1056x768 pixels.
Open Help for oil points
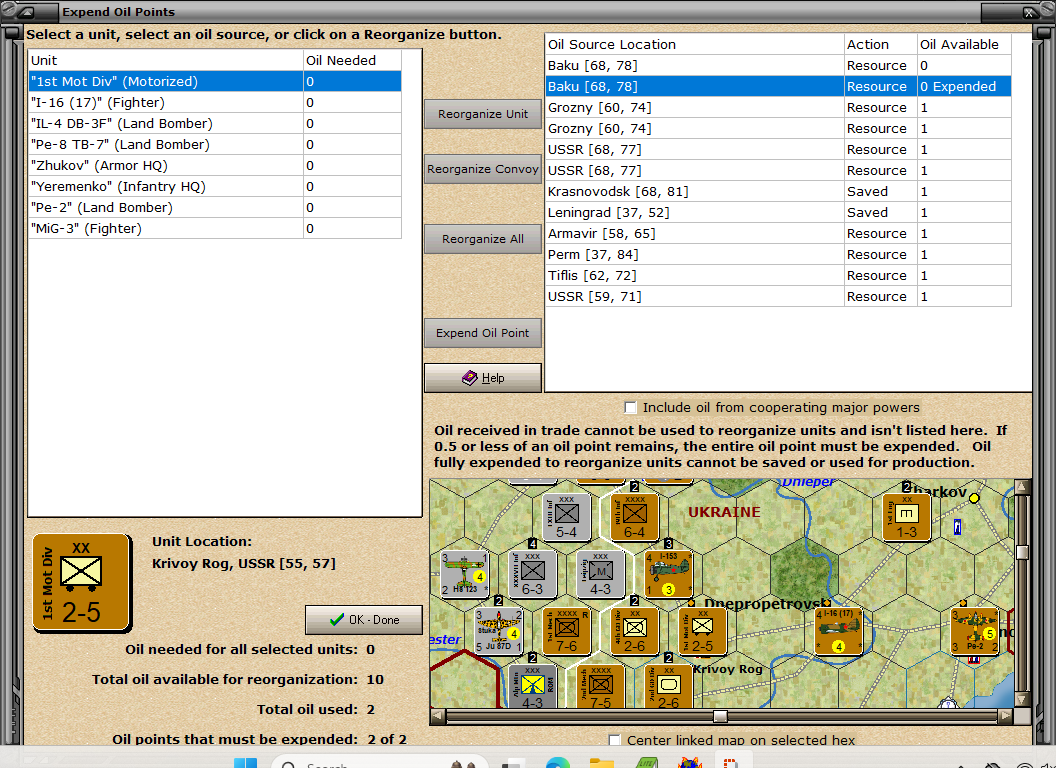click(483, 378)
